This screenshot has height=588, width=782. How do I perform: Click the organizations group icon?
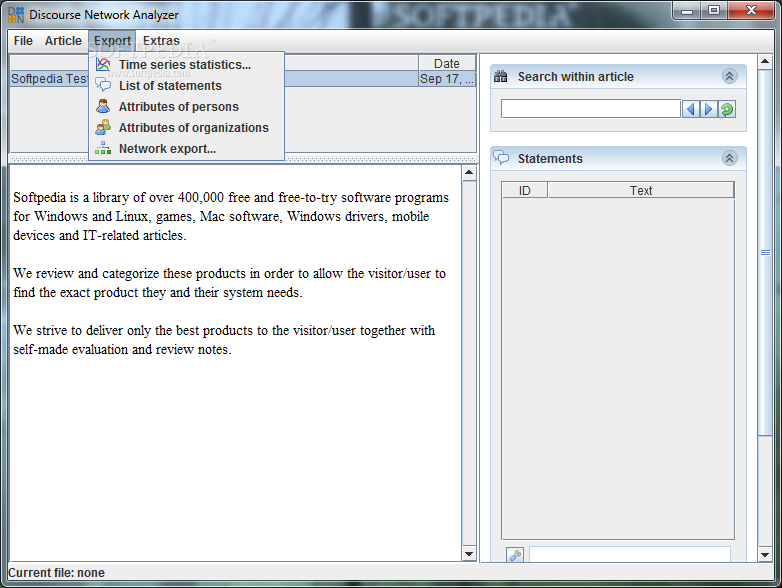(103, 127)
